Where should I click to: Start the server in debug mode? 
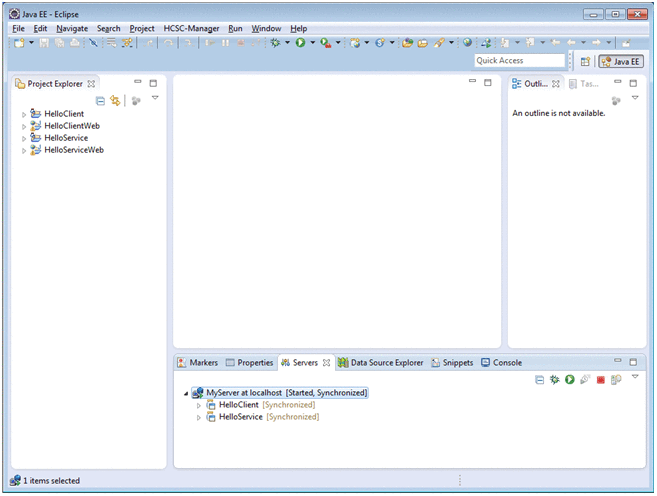[553, 380]
